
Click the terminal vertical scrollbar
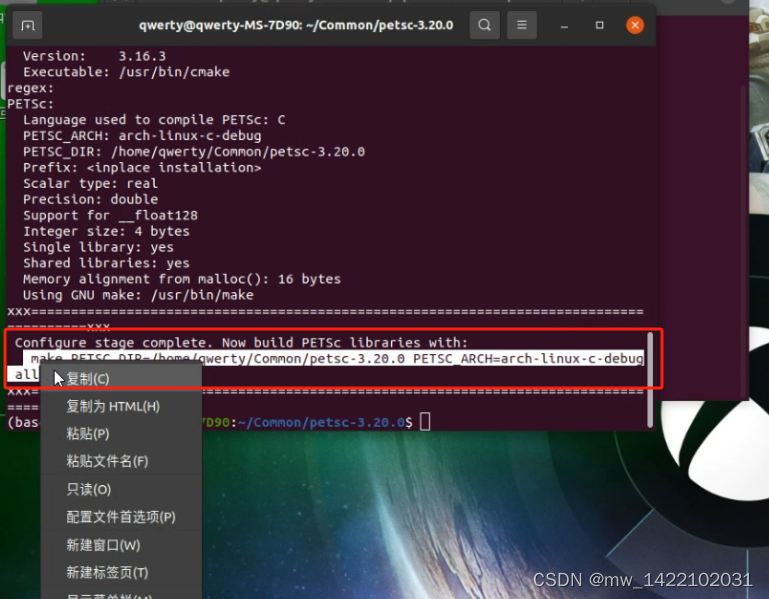point(650,380)
